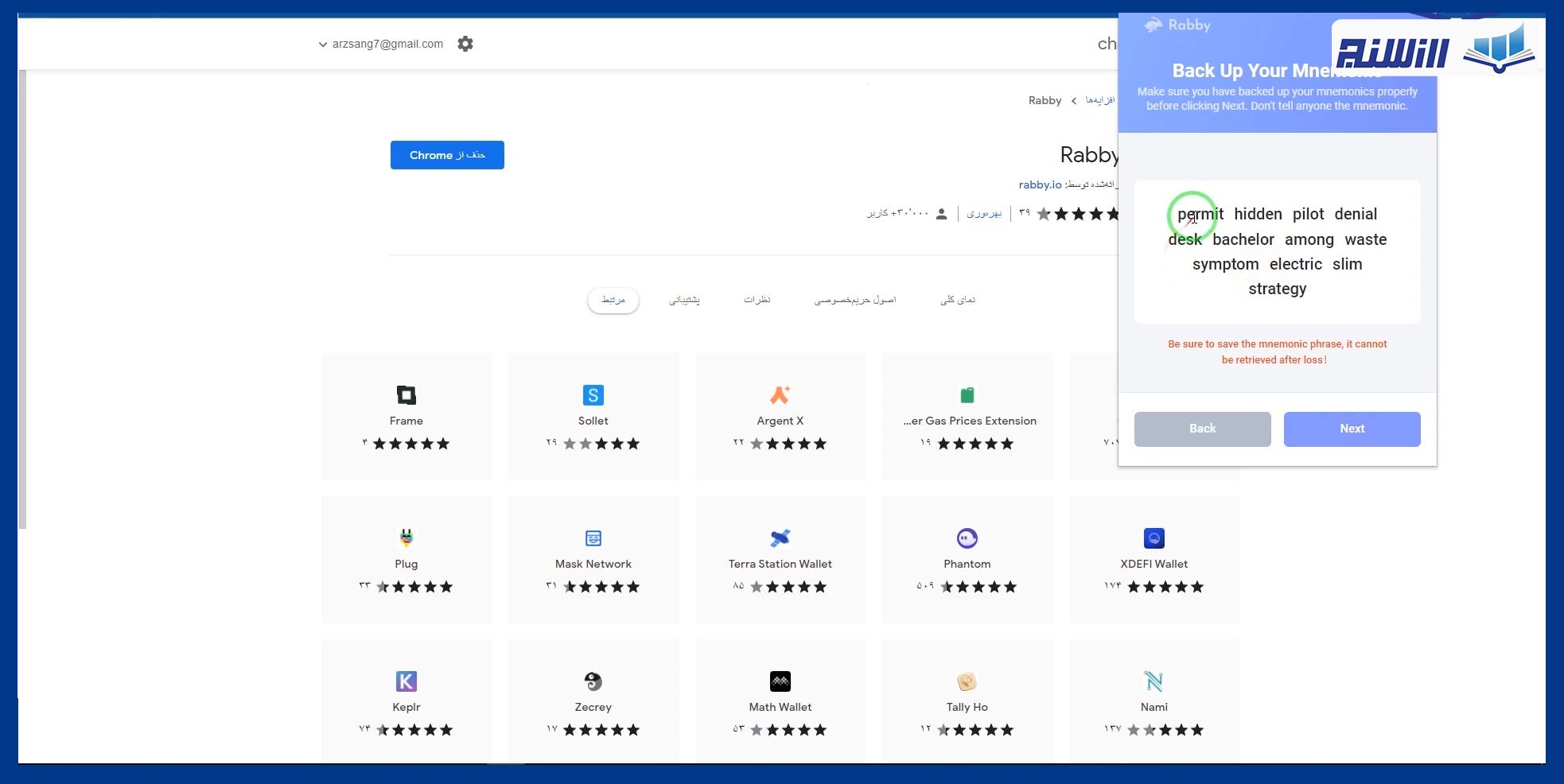
Task: Click the Mask Network icon
Action: [593, 538]
